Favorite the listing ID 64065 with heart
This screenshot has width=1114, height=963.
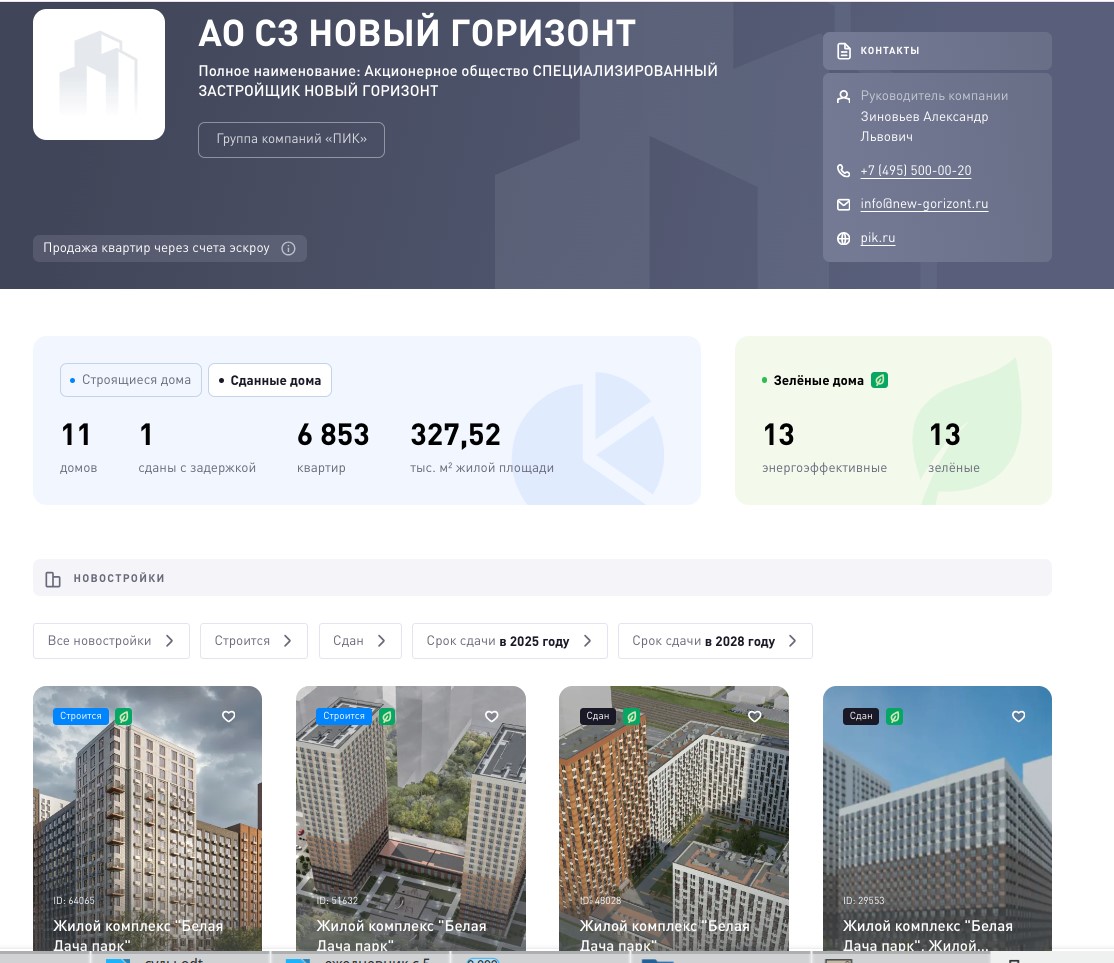click(229, 716)
